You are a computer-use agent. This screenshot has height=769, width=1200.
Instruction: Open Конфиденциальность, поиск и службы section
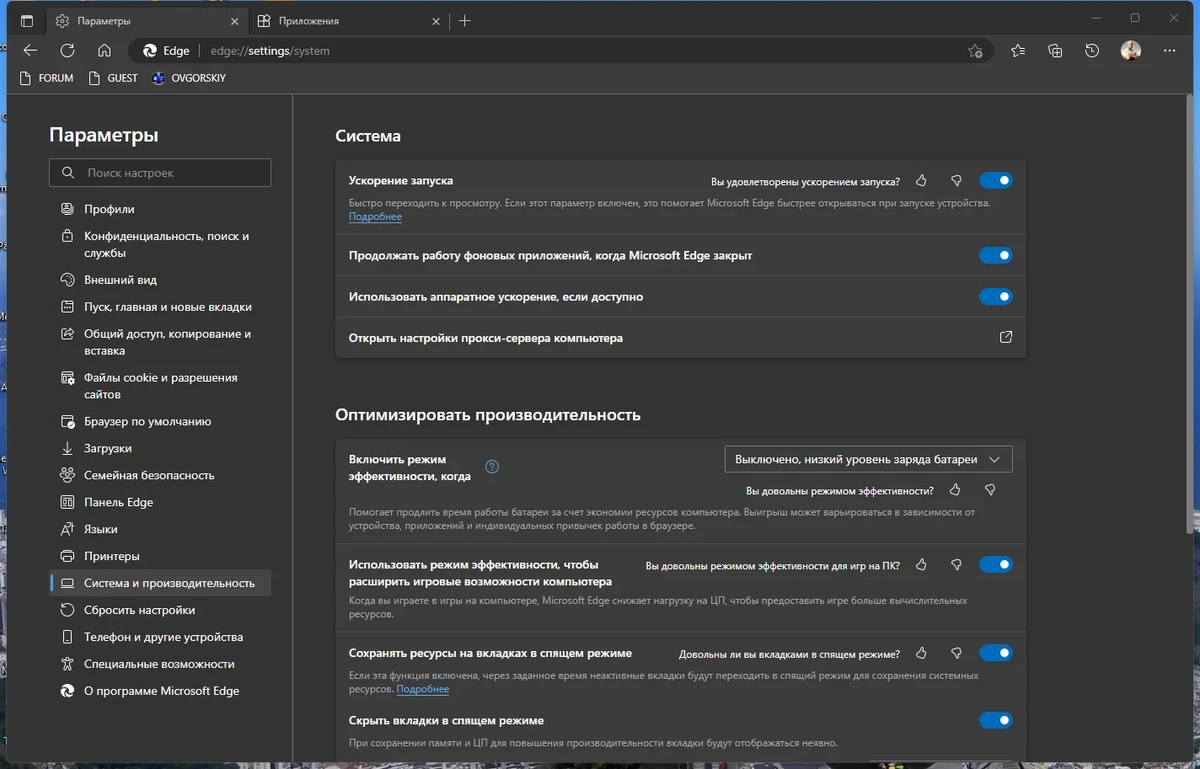[160, 245]
